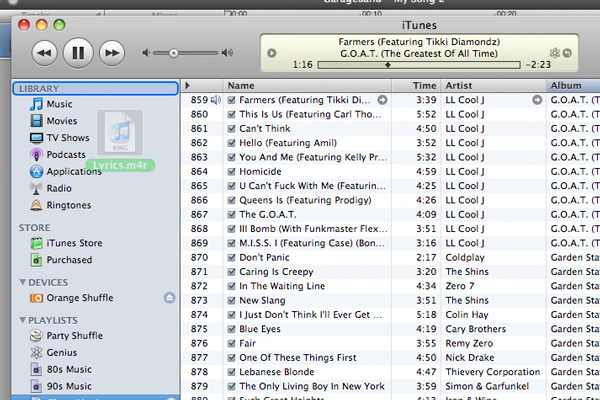Select track Caring Is Creepy

tap(276, 272)
